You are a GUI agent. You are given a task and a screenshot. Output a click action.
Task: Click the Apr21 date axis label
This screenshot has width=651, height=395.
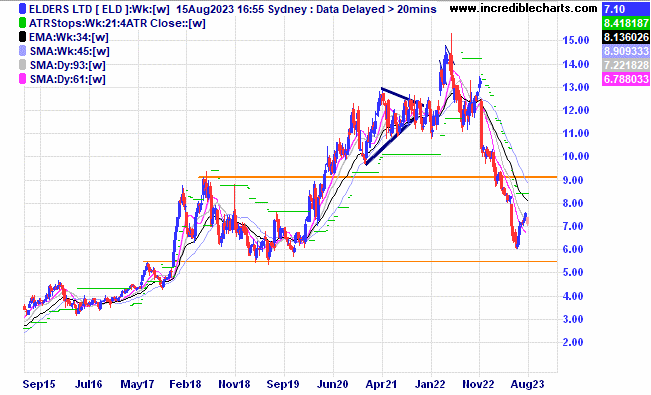click(x=381, y=384)
